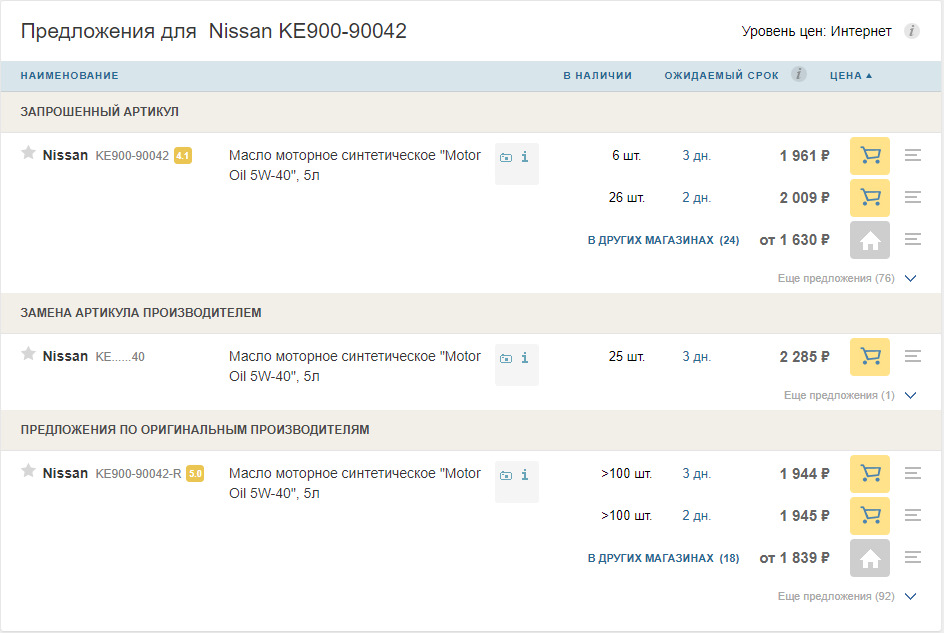The image size is (944, 633).
Task: Open the expected delivery time info icon
Action: pos(798,74)
